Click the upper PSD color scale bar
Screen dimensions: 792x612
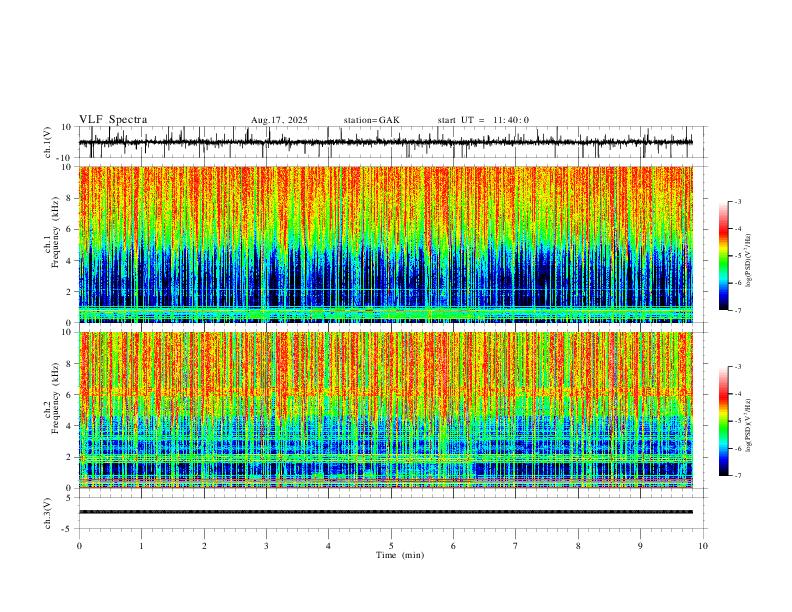pos(723,256)
